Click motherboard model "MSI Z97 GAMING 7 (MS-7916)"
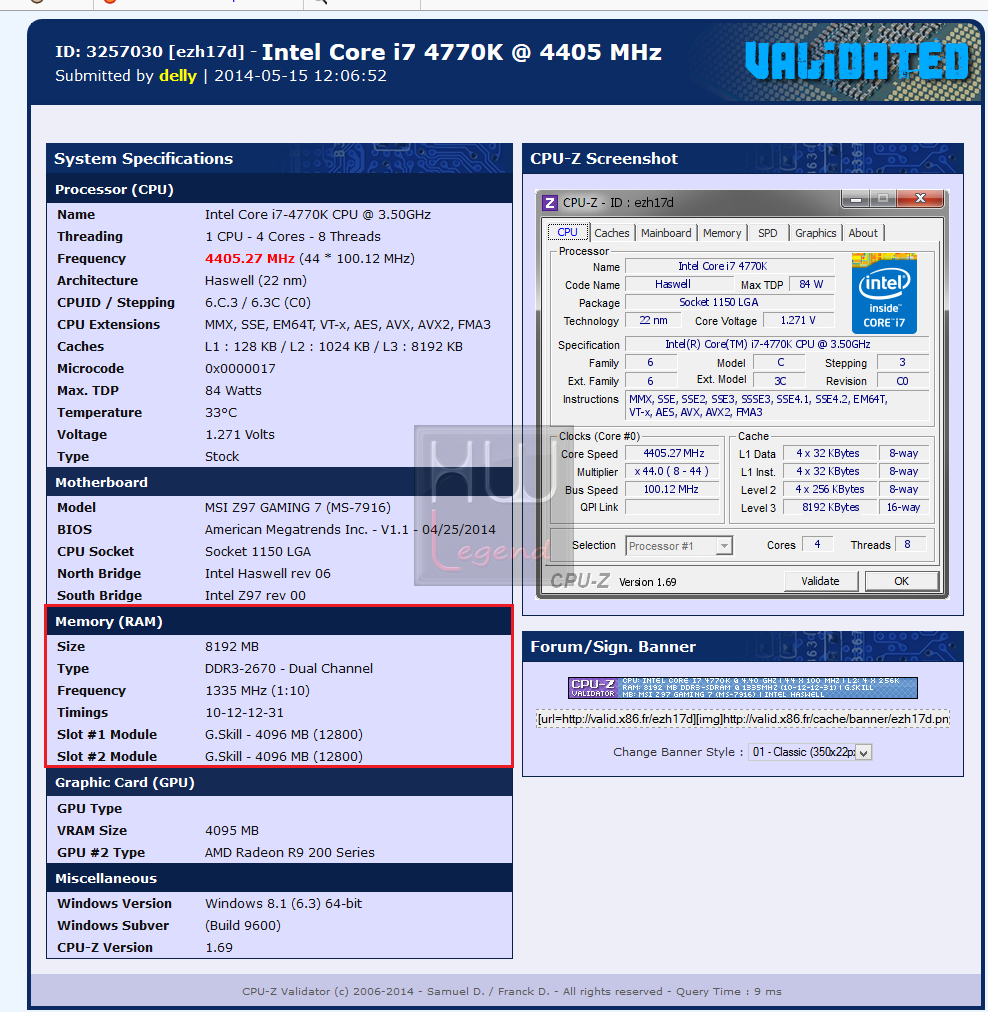The width and height of the screenshot is (988, 1012). click(x=297, y=507)
